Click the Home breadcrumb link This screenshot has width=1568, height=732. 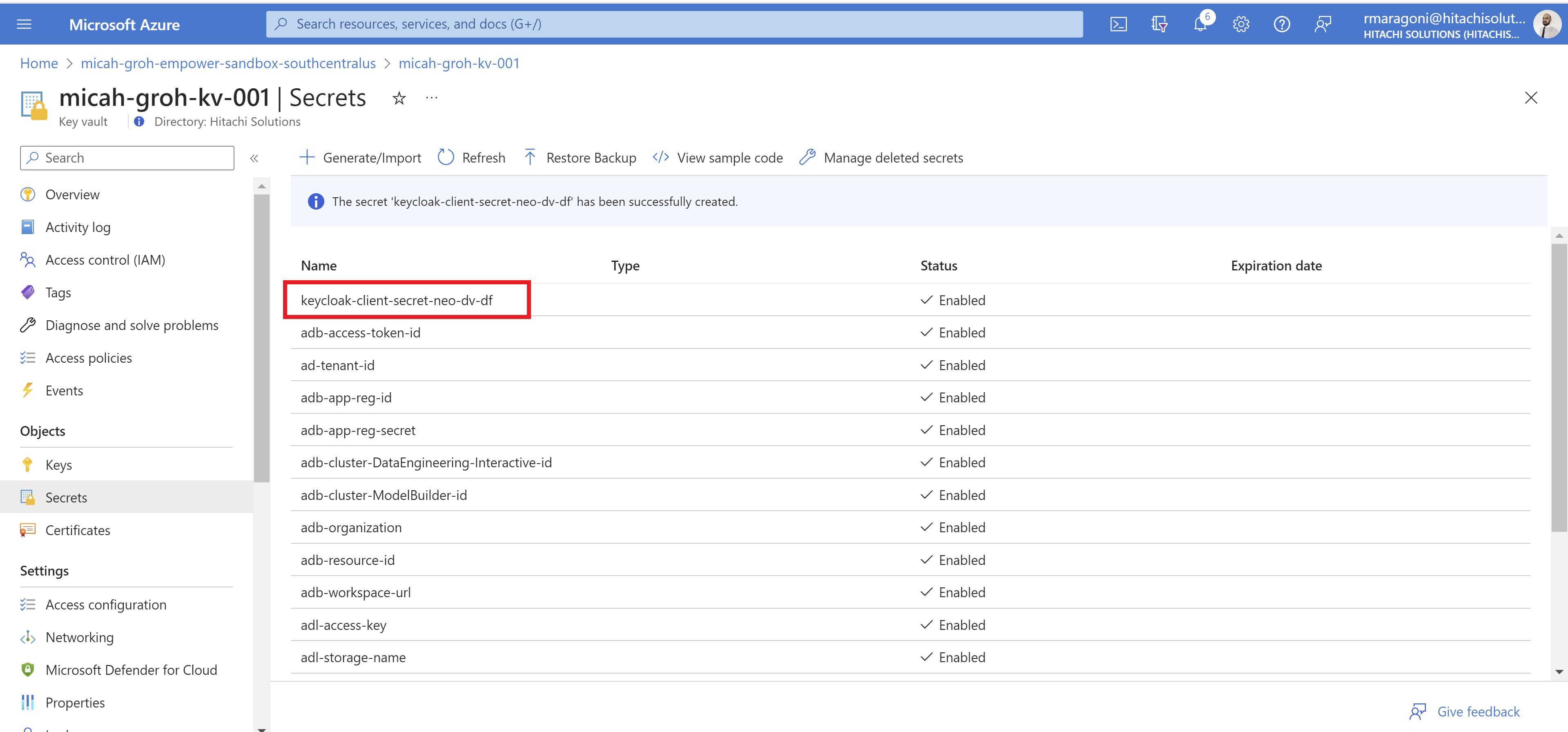pyautogui.click(x=39, y=63)
